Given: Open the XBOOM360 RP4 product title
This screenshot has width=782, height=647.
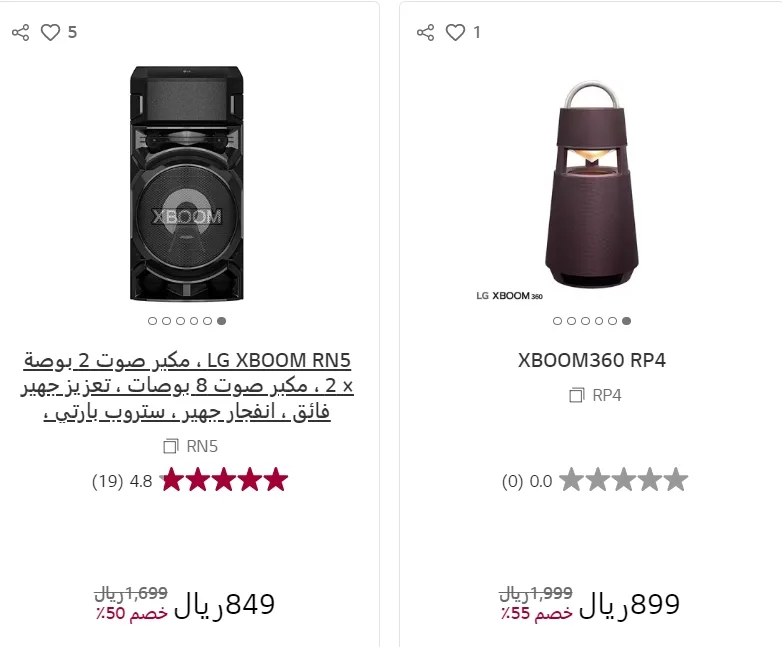Looking at the screenshot, I should pyautogui.click(x=592, y=360).
